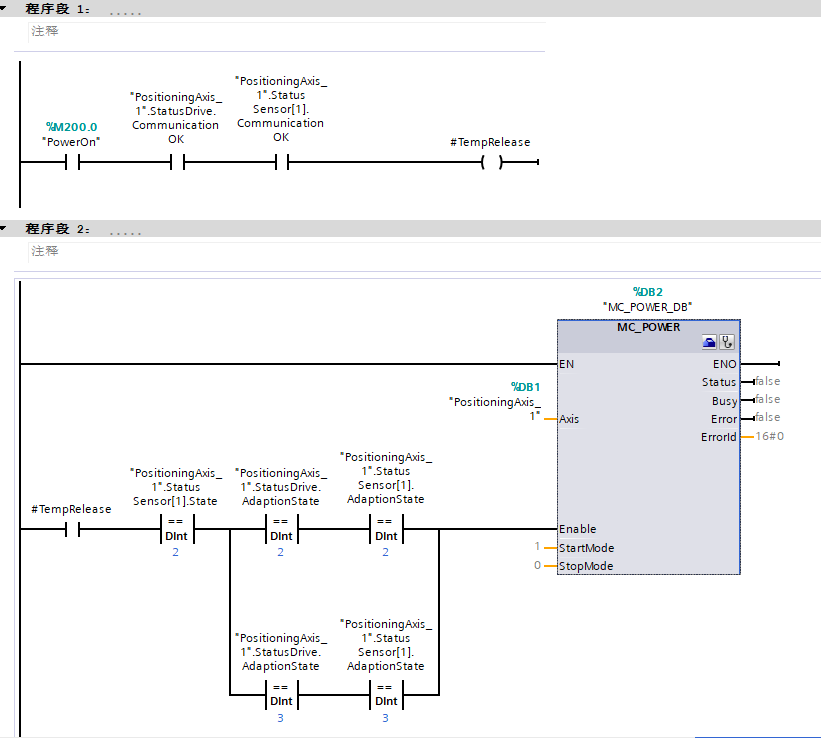
Task: Click the ErrorId output value 16#0
Action: [770, 437]
